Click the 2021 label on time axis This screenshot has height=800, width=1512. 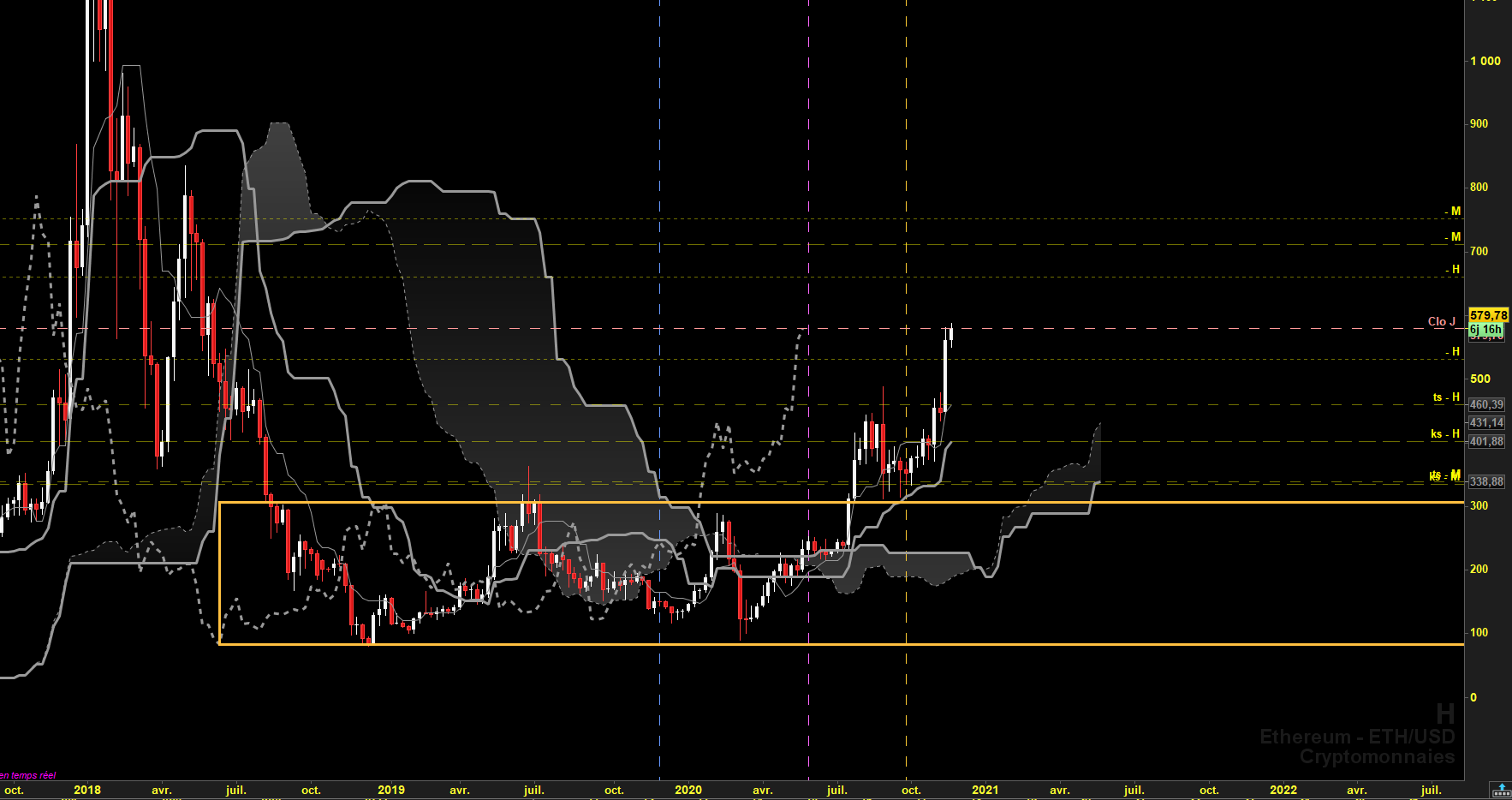point(985,790)
